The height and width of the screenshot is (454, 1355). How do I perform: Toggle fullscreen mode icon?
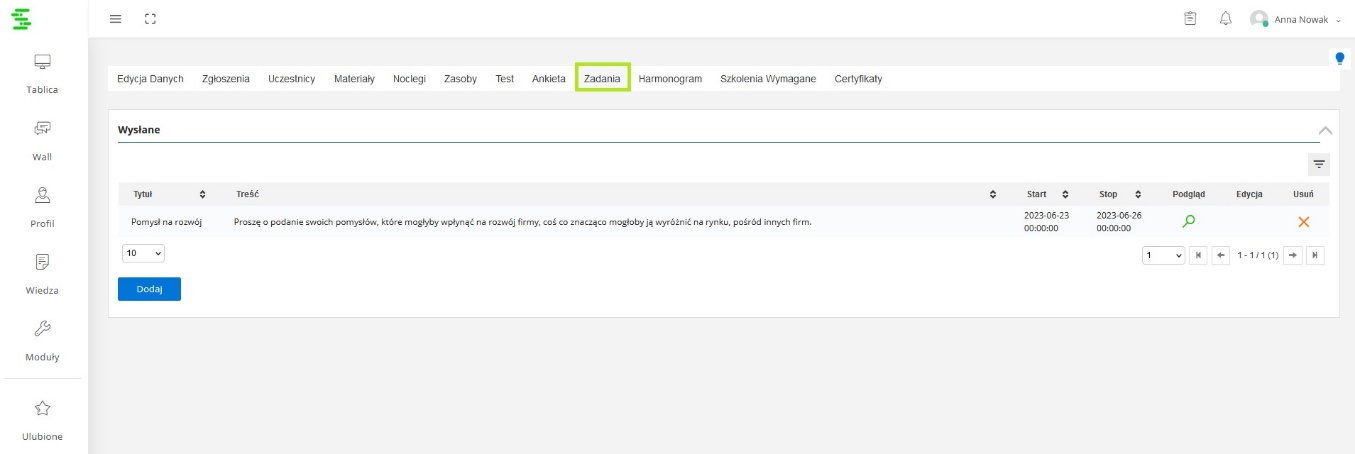pyautogui.click(x=150, y=19)
